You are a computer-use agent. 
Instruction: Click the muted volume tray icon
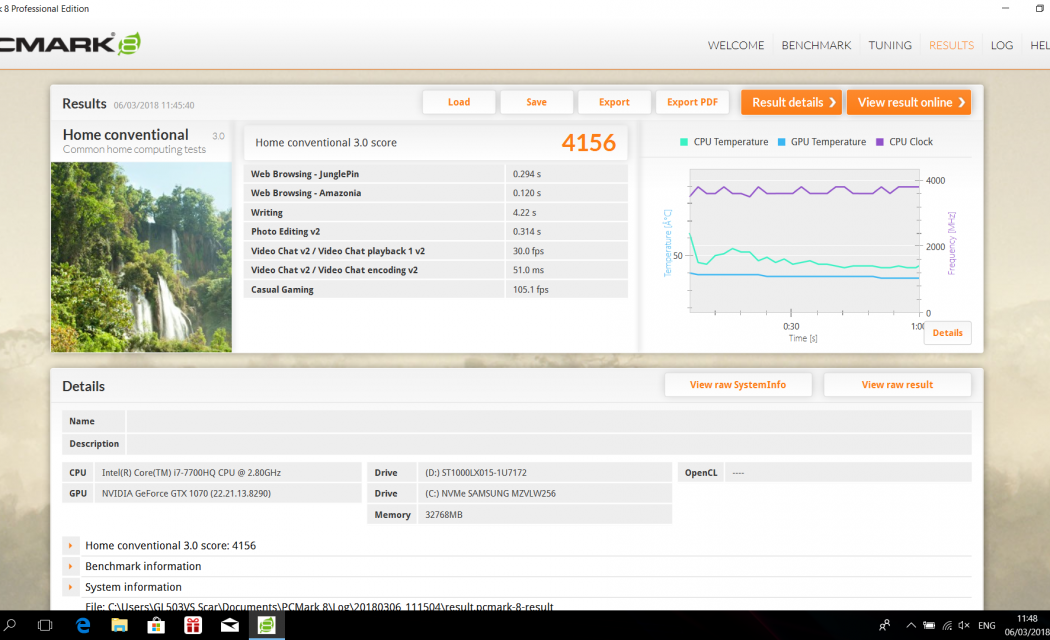click(x=964, y=625)
